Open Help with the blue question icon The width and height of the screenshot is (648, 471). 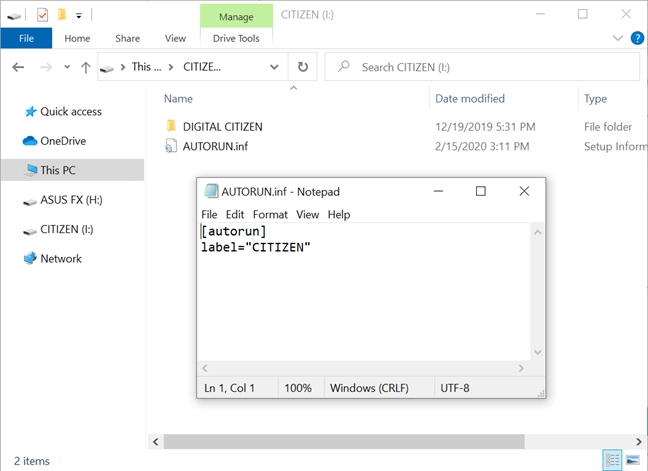(x=637, y=38)
